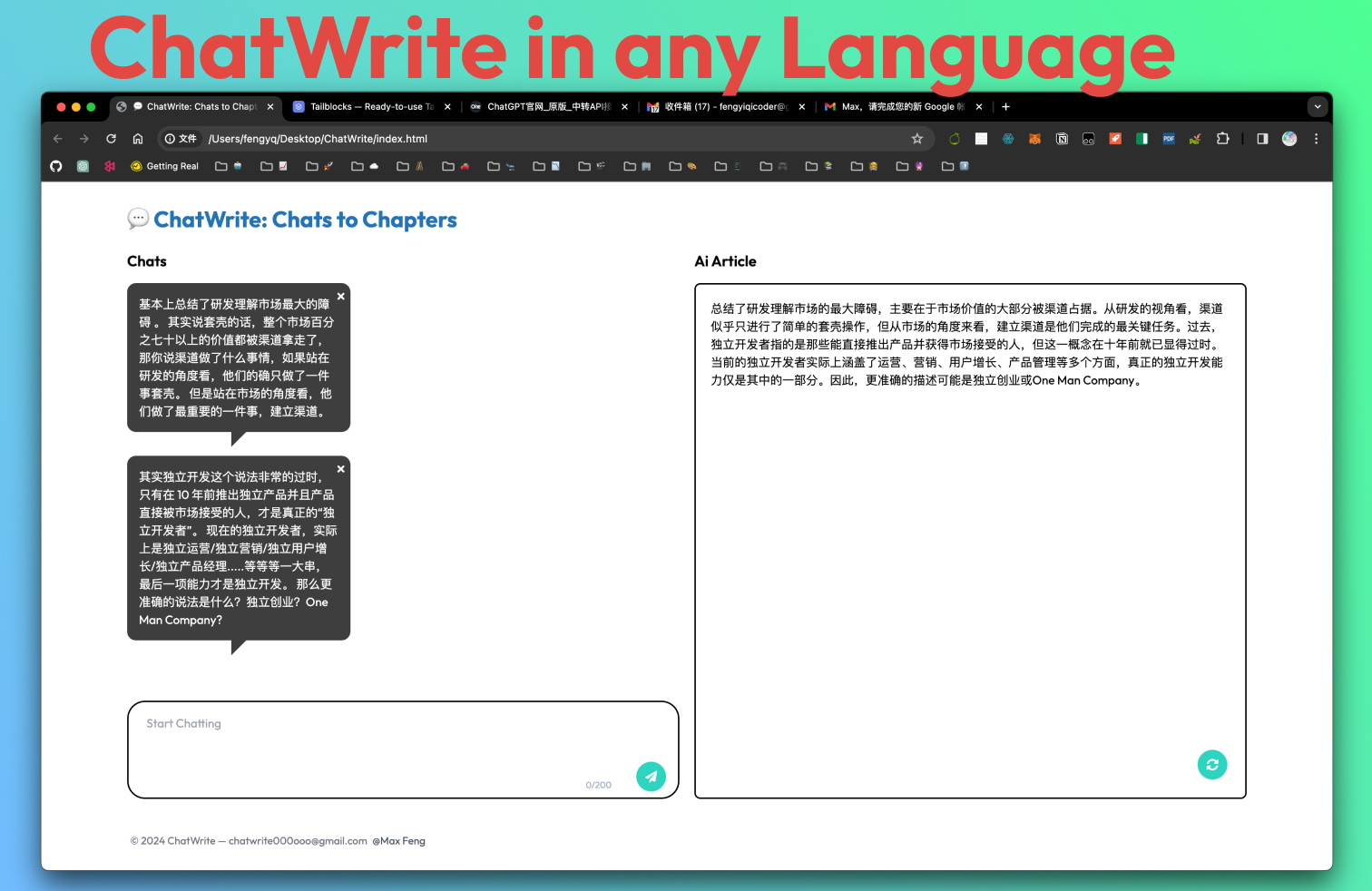Click the browser home icon
Screen dimensions: 1372x891
pos(137,139)
